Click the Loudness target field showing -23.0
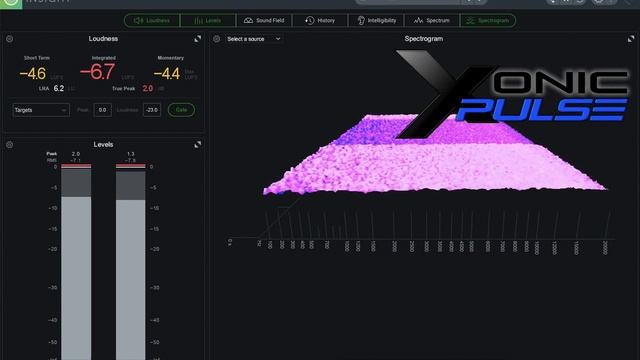Viewport: 640px width, 360px height. [152, 110]
